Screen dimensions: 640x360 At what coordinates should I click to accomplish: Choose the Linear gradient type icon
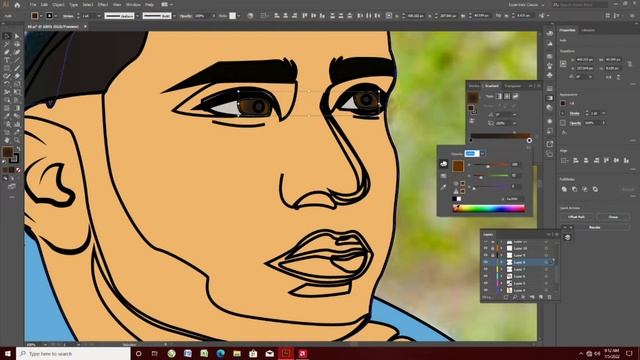499,96
